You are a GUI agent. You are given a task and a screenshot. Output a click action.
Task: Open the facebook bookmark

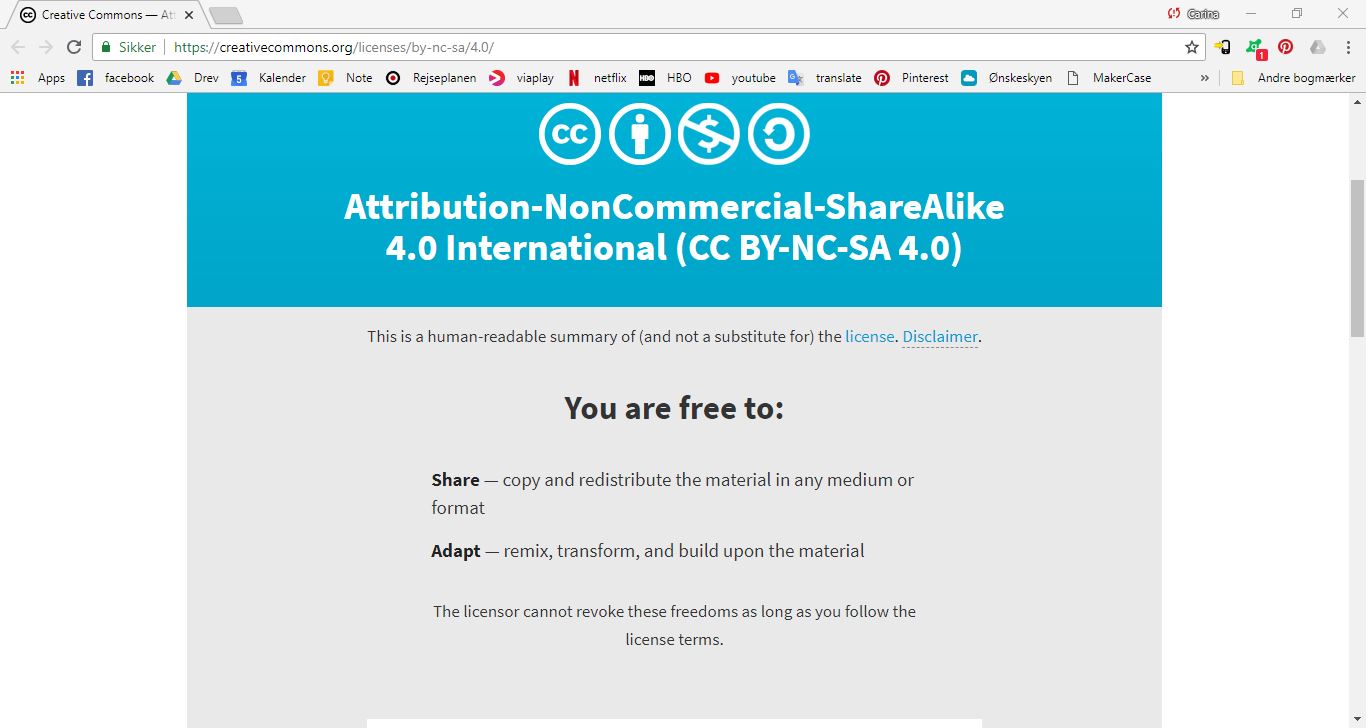pyautogui.click(x=116, y=78)
